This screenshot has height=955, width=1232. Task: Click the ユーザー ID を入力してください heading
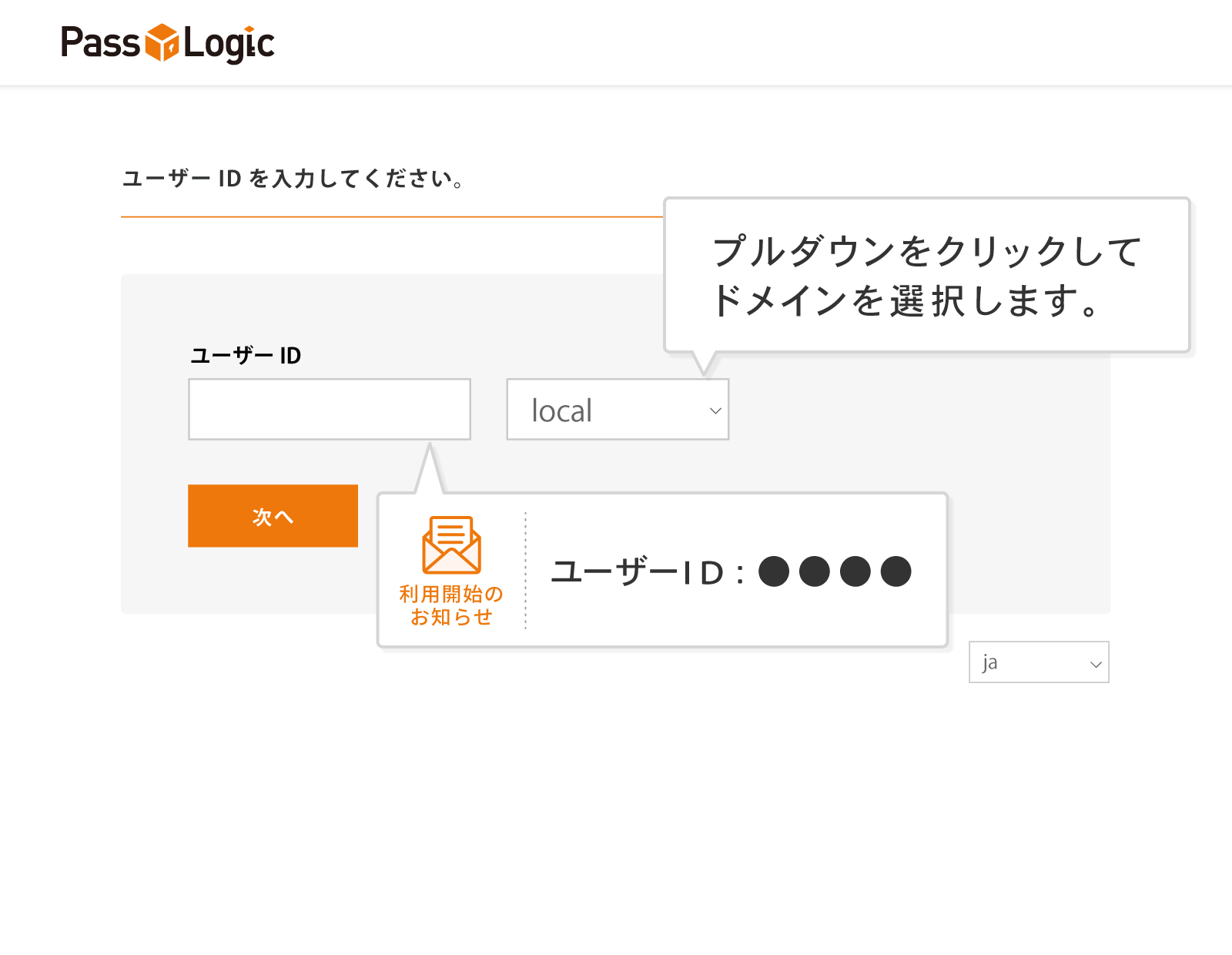[x=293, y=179]
